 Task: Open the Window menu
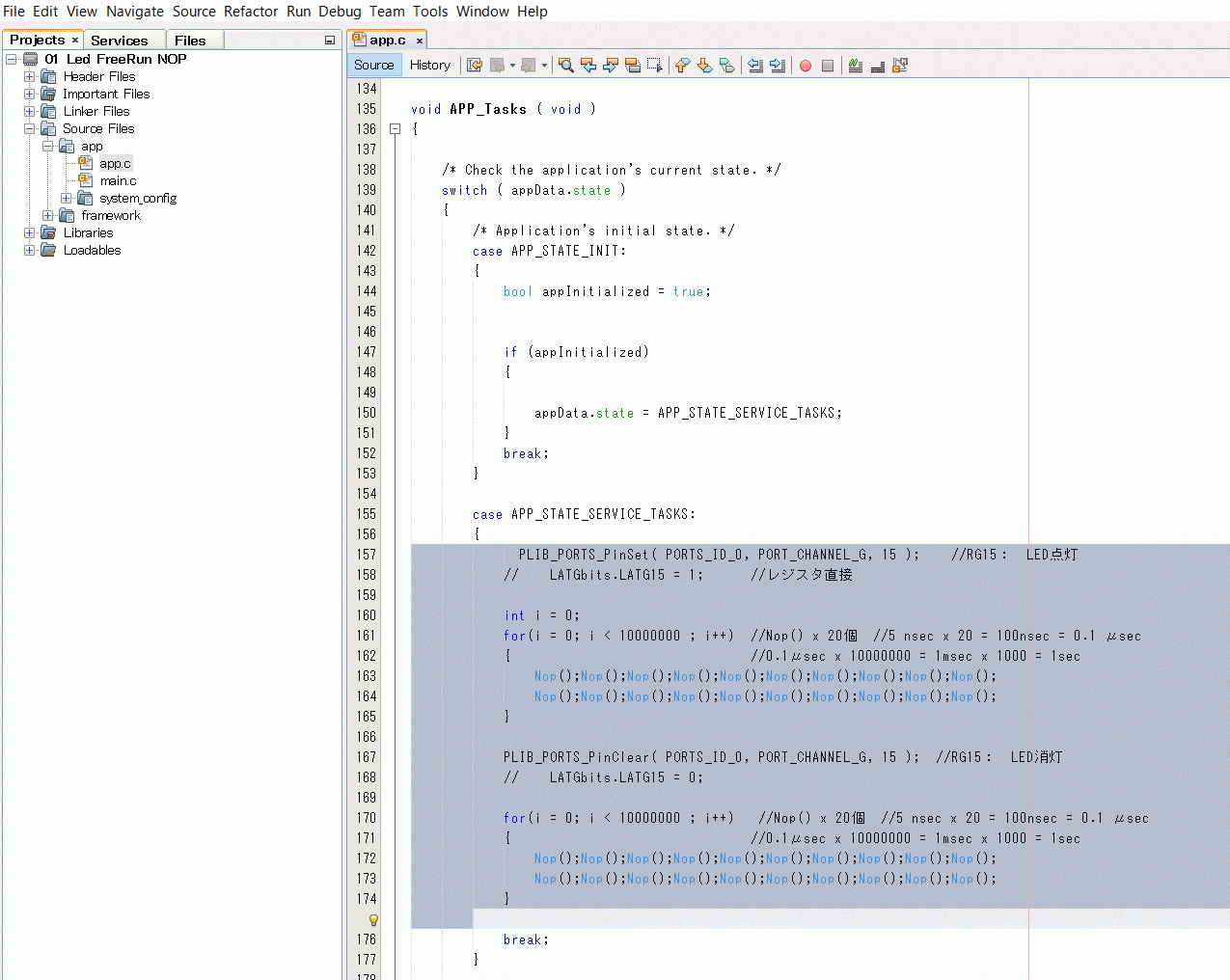click(482, 12)
